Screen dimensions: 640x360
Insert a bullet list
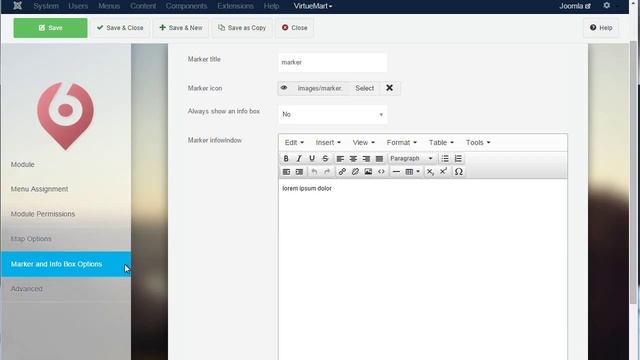pos(445,158)
